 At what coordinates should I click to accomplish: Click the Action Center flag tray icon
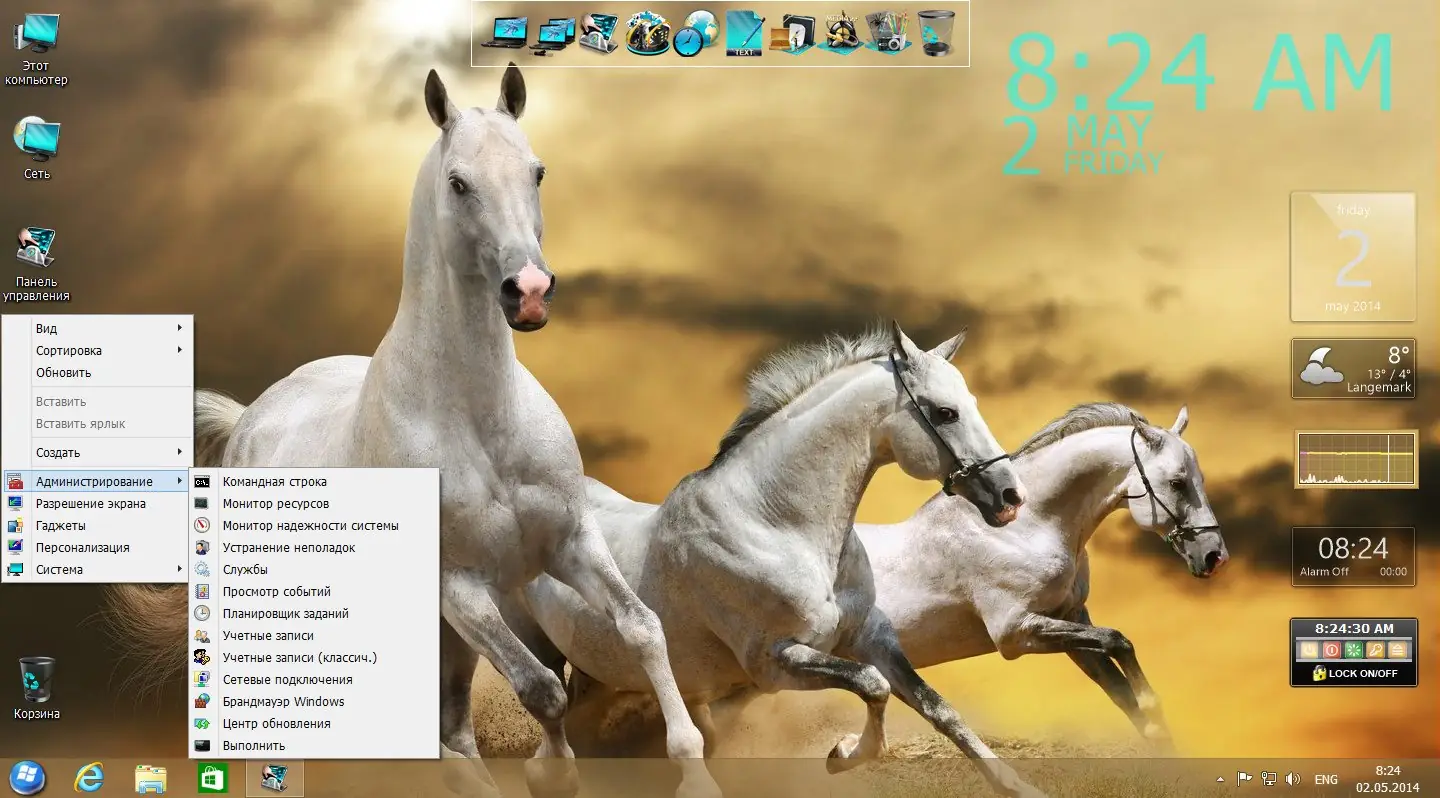point(1245,779)
